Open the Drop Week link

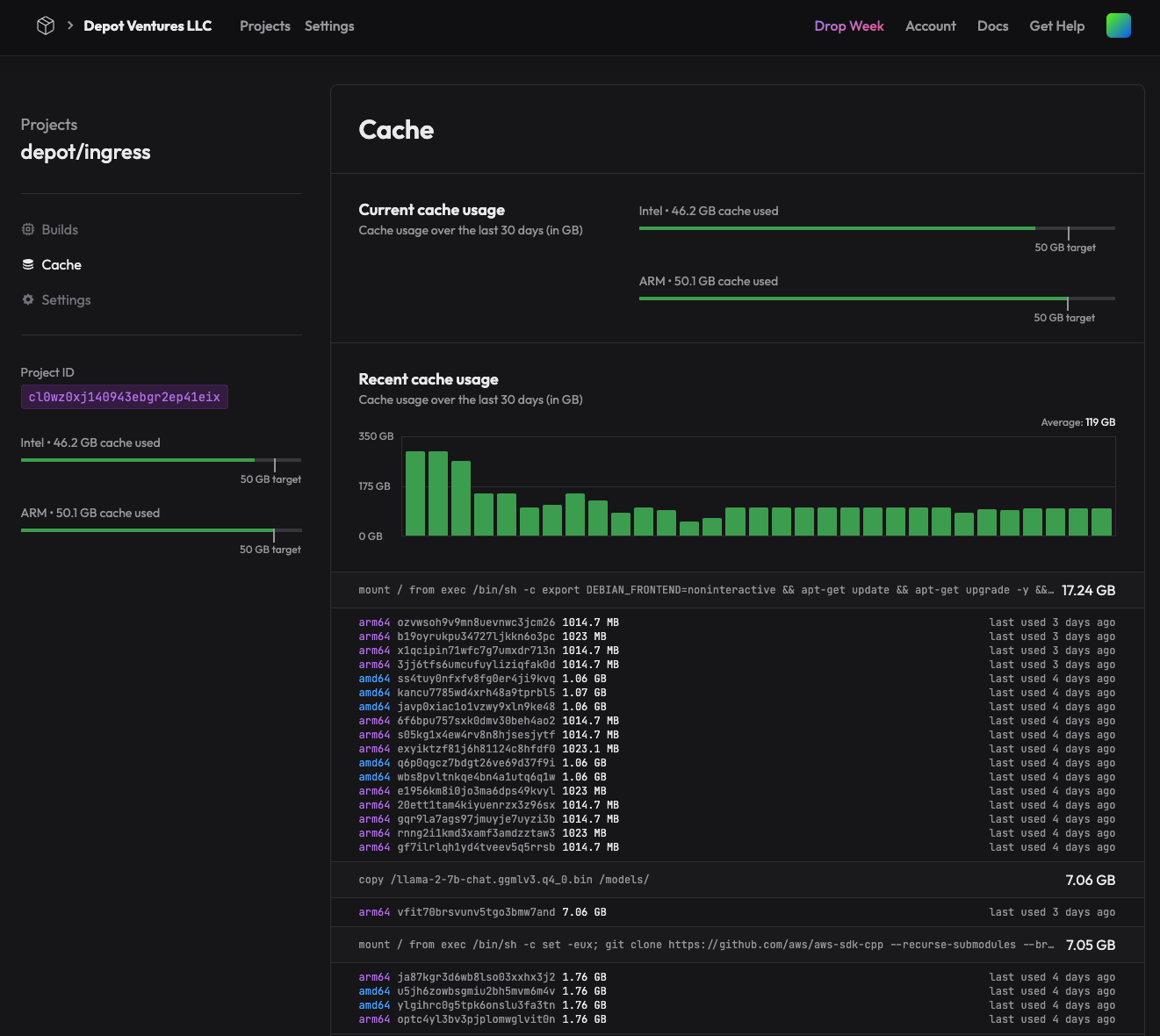click(848, 26)
